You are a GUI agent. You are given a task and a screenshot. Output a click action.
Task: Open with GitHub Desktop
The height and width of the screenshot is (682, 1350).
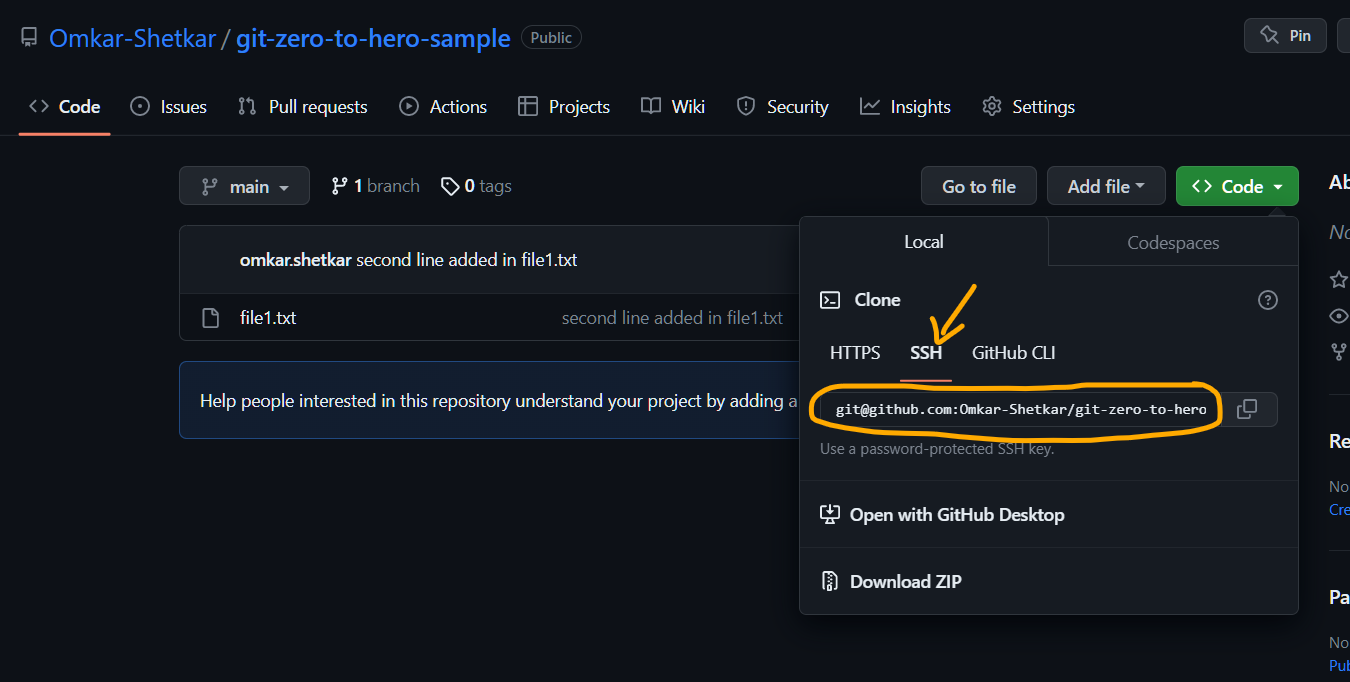(x=956, y=515)
